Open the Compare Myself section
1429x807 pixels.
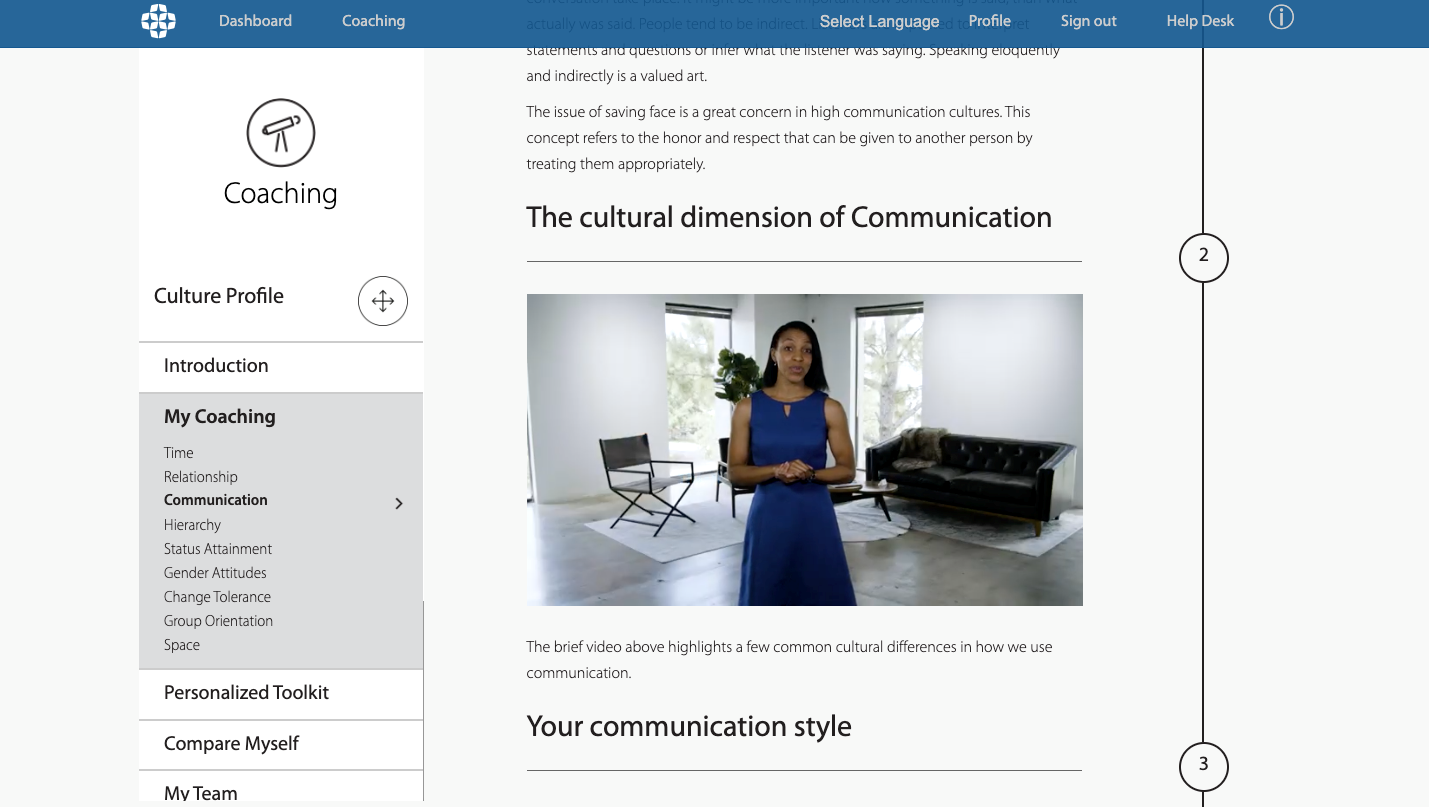(x=231, y=744)
